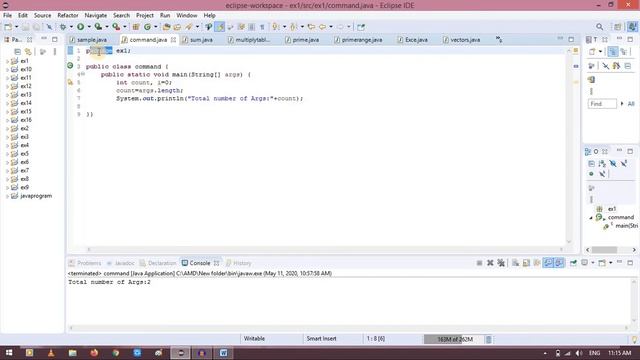Open dropdown beside New file icon

[x=16, y=27]
